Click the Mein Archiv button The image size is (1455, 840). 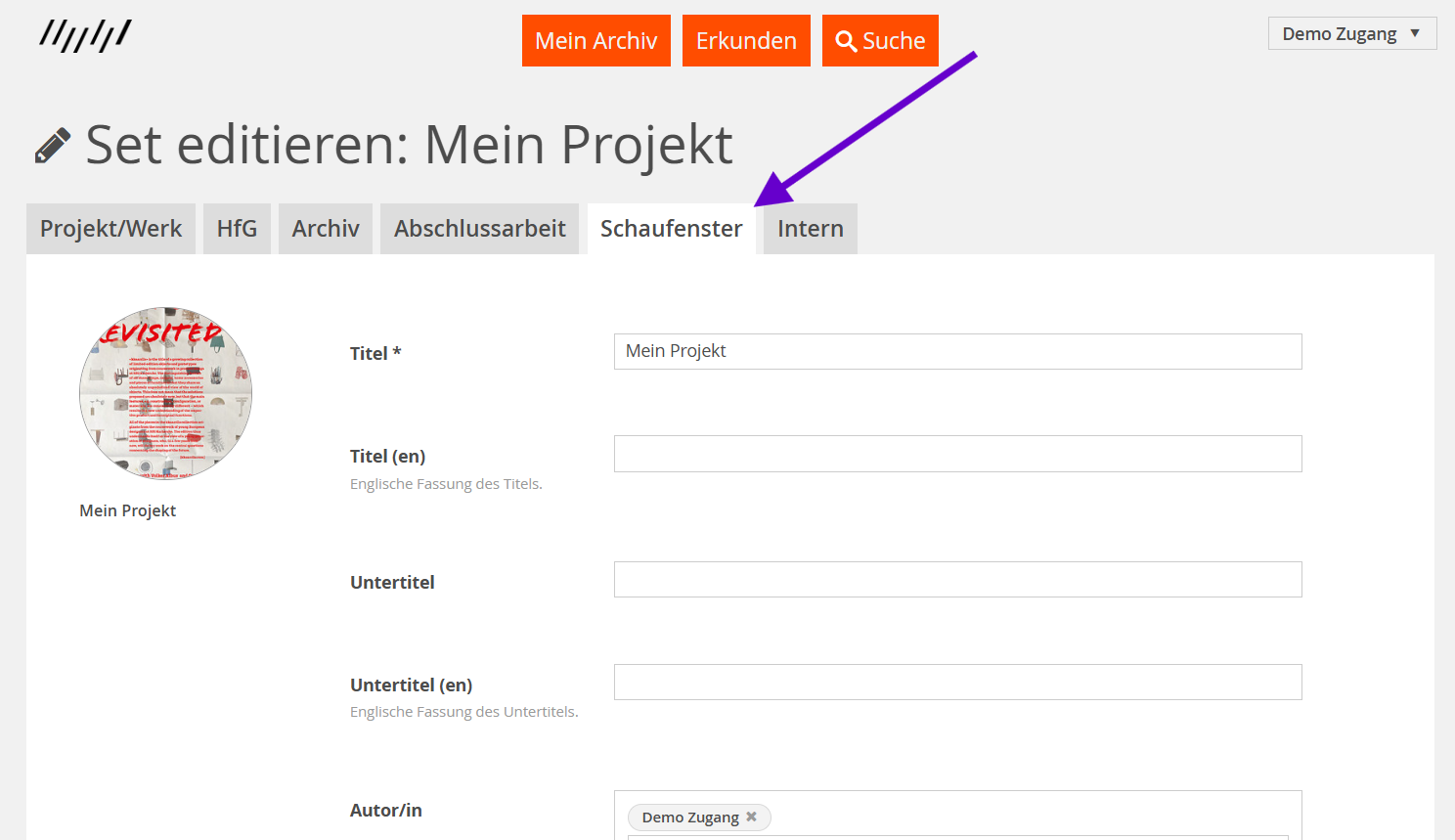[595, 40]
